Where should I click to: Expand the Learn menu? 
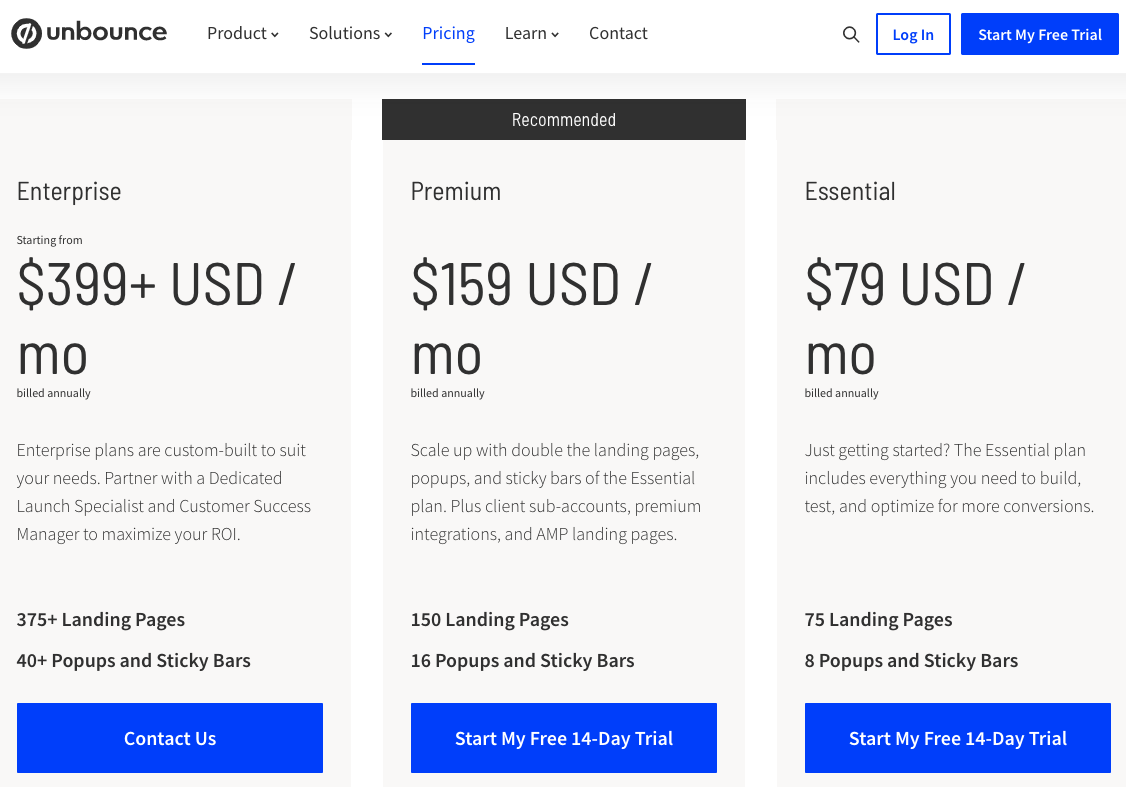pyautogui.click(x=531, y=34)
